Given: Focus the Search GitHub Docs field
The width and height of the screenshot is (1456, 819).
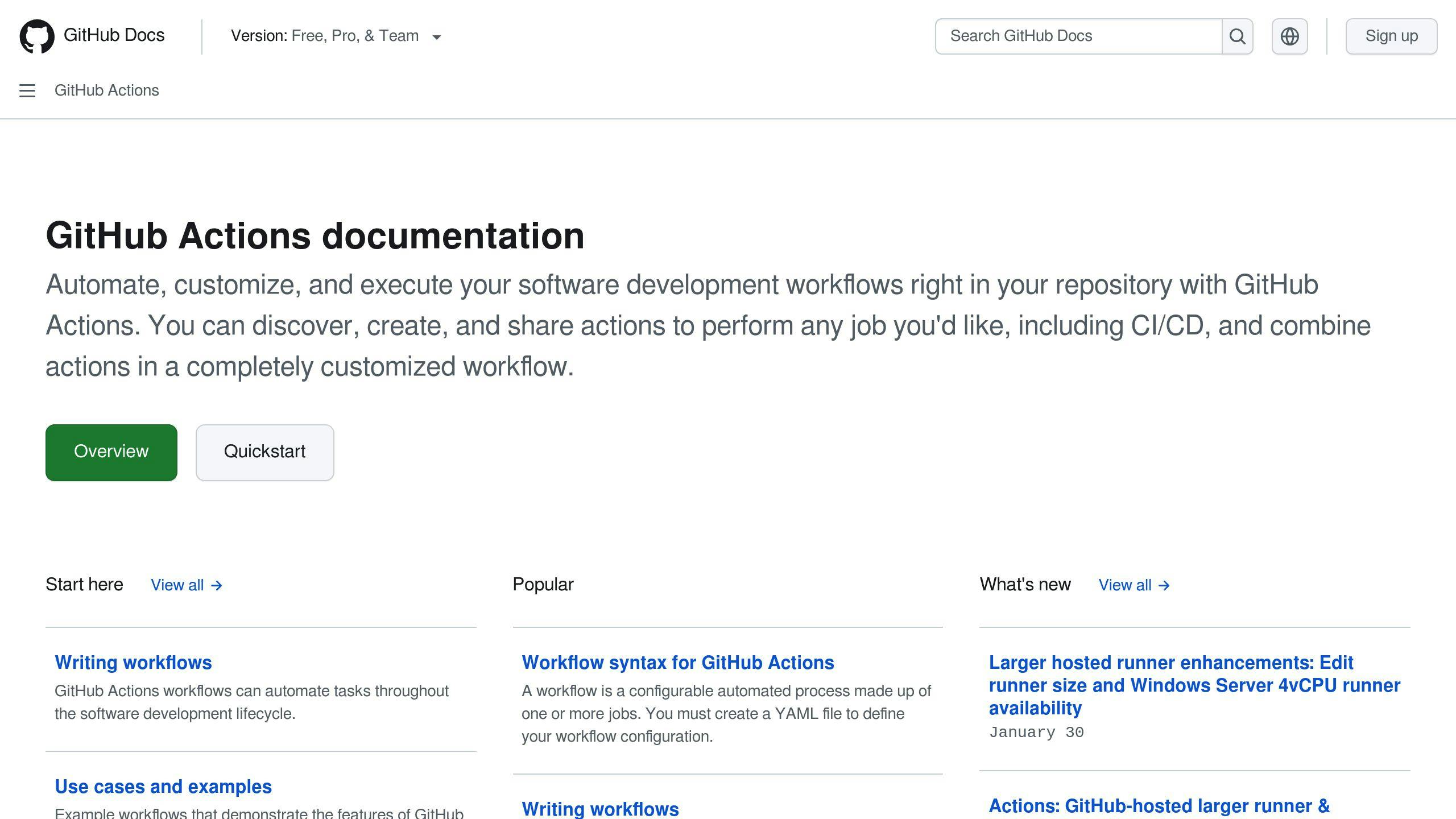Looking at the screenshot, I should 1078,36.
